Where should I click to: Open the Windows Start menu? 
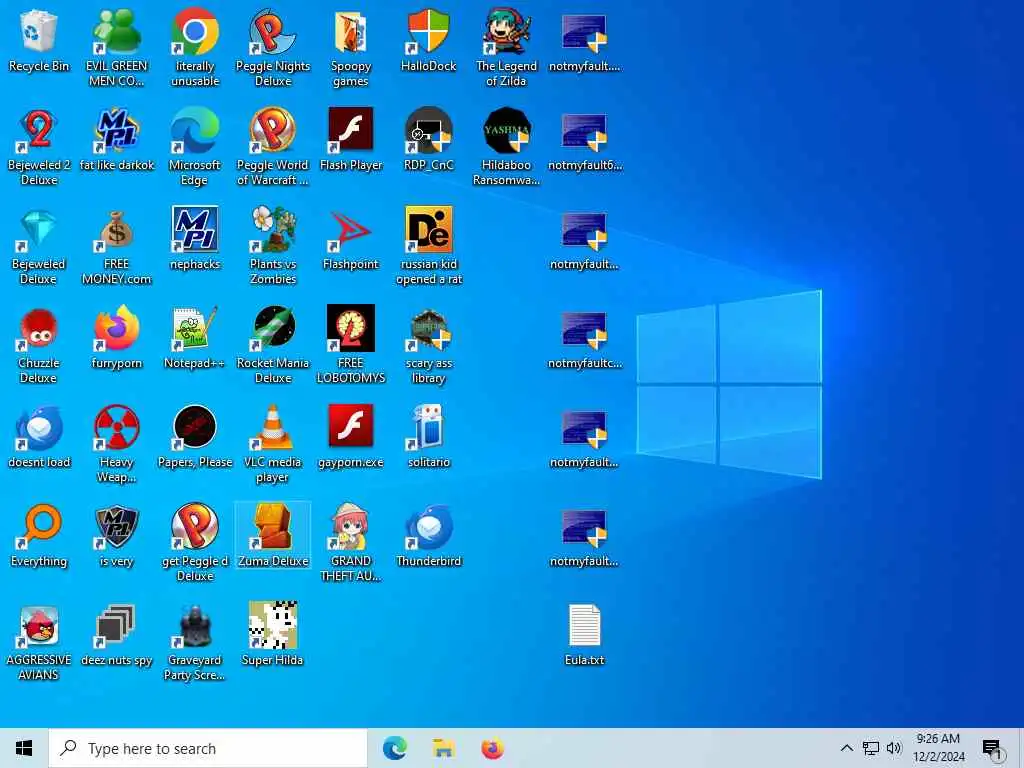pos(24,748)
